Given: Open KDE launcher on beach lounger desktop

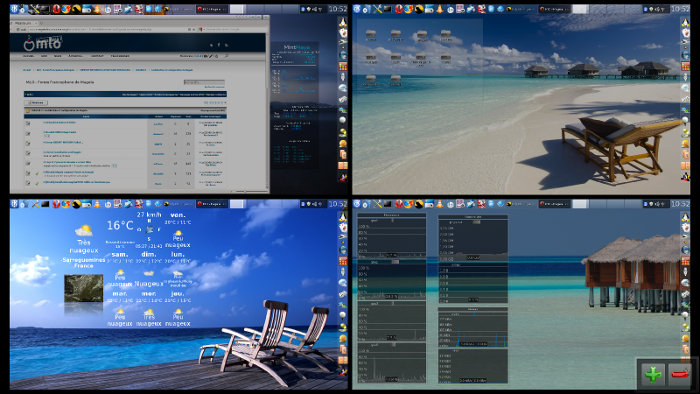Looking at the screenshot, I should (x=357, y=9).
